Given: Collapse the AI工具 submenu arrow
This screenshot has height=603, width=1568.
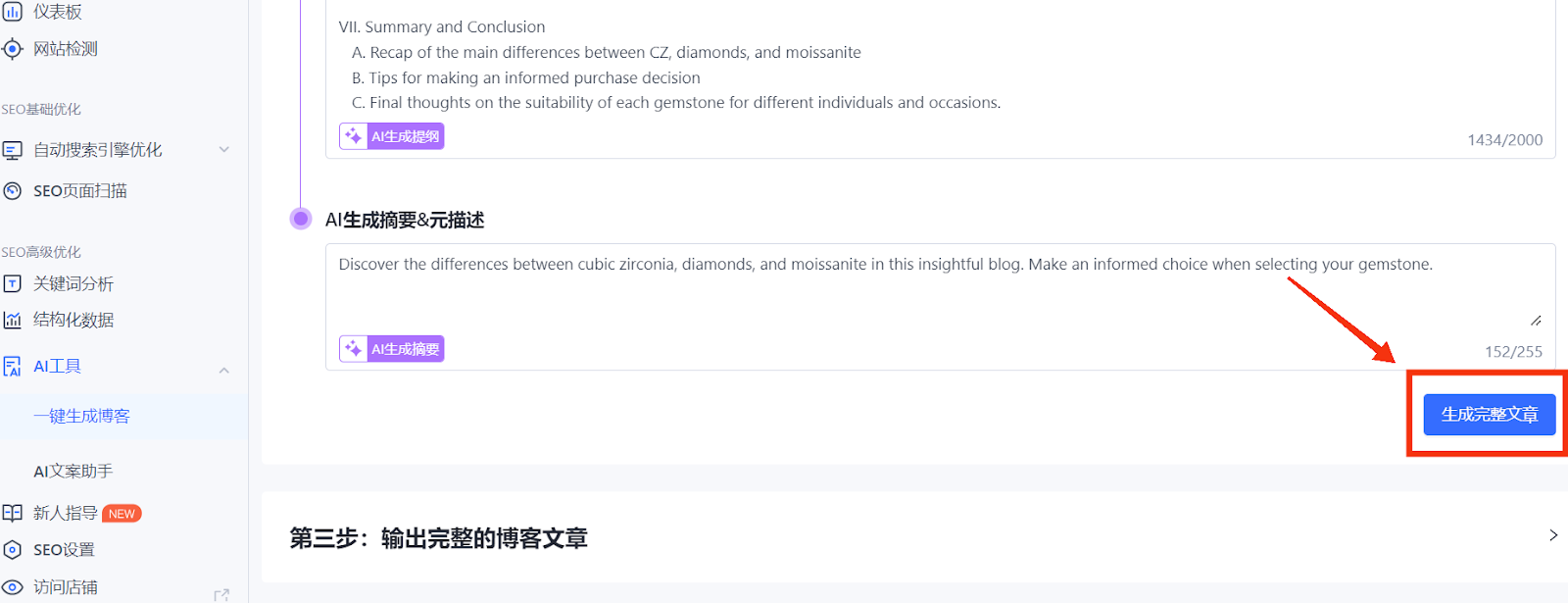Looking at the screenshot, I should (x=223, y=370).
